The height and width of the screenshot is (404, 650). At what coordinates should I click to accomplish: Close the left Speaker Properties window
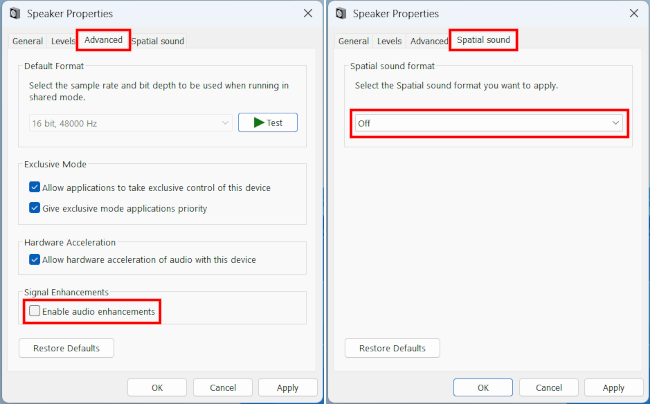308,13
